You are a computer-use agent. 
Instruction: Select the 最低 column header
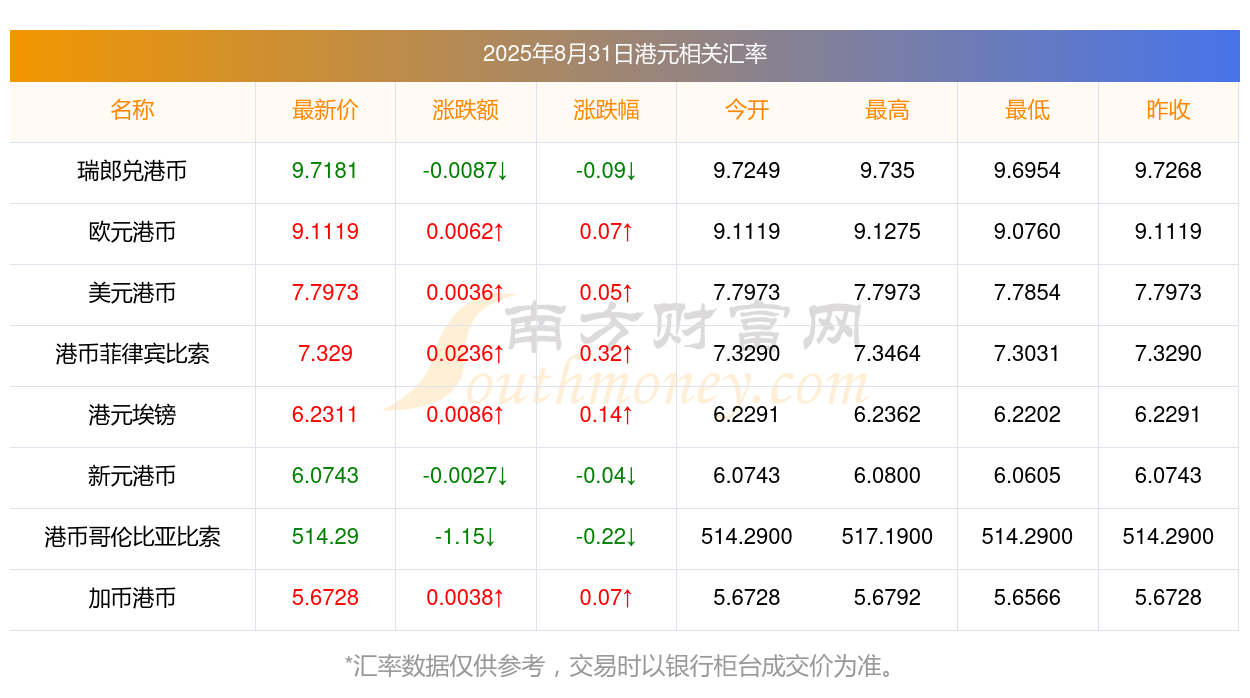[x=1028, y=110]
